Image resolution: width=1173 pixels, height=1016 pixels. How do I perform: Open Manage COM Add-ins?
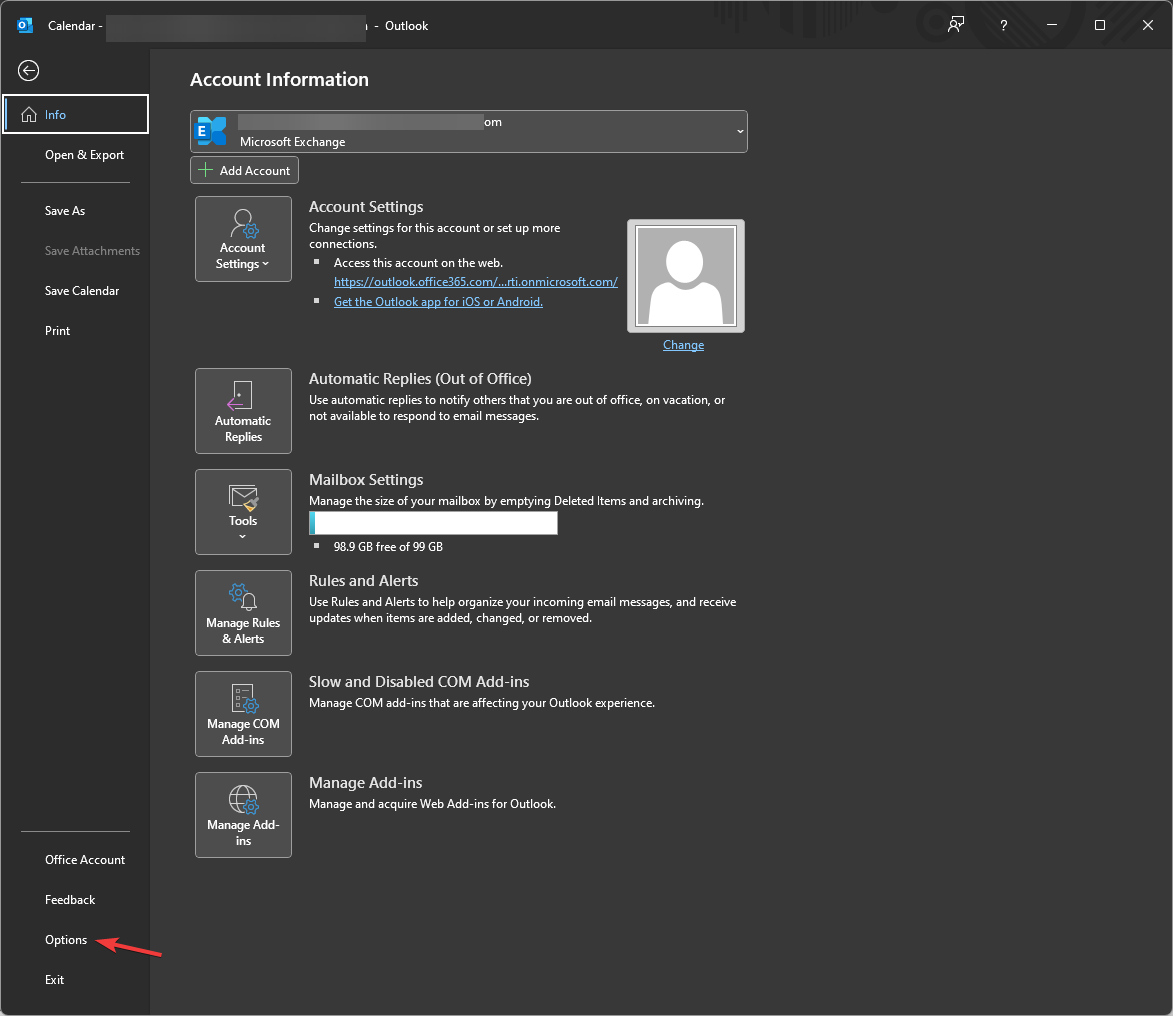pyautogui.click(x=243, y=714)
